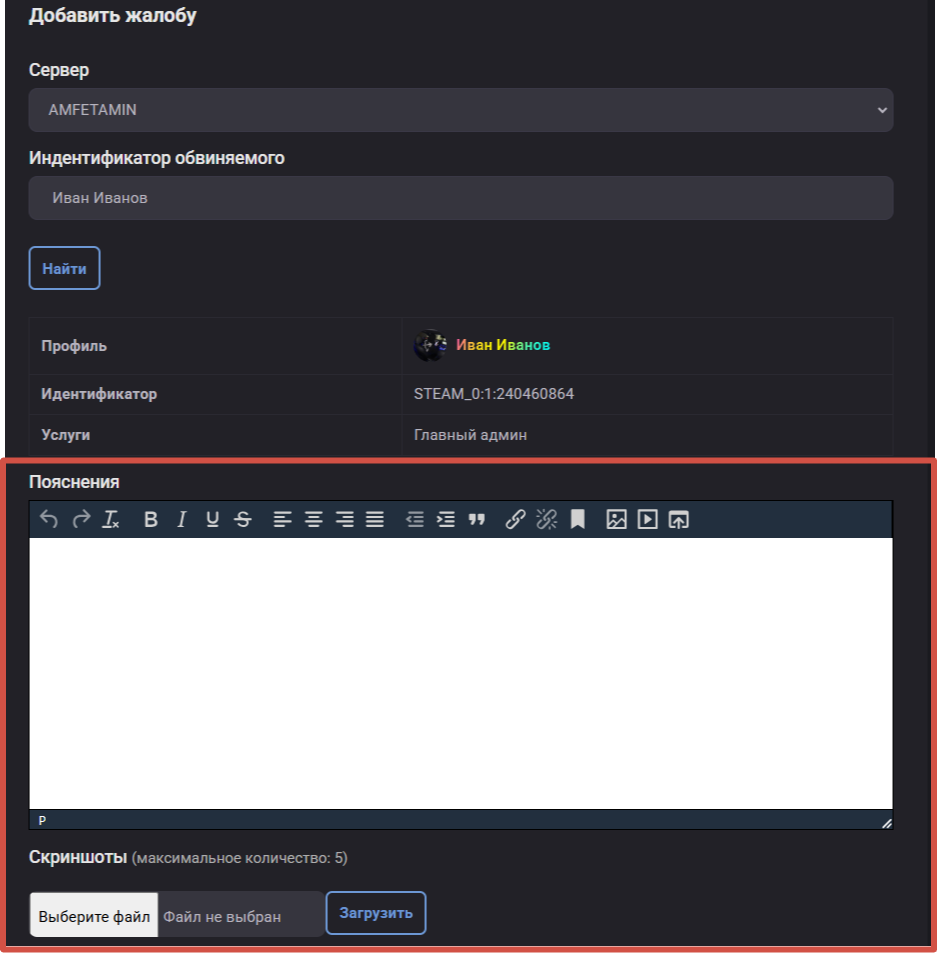The image size is (937, 953).
Task: Click the Redo icon in editor toolbar
Action: 81,520
